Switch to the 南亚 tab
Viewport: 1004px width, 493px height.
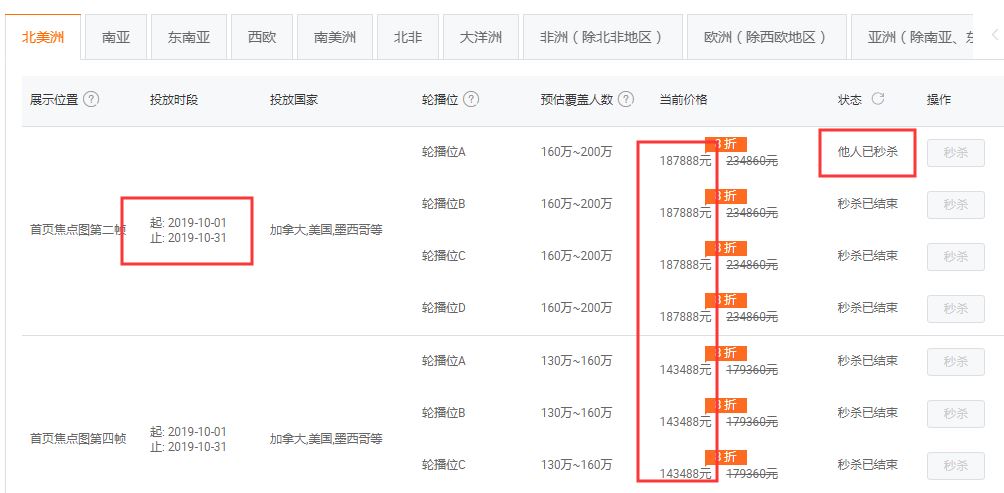point(116,37)
